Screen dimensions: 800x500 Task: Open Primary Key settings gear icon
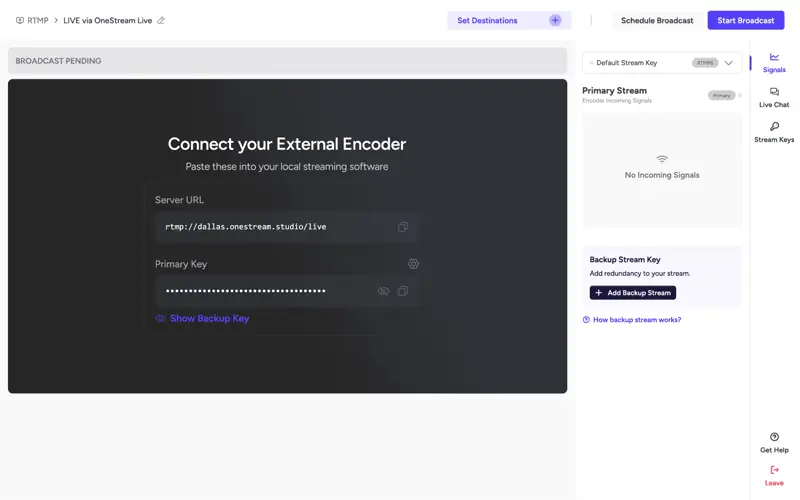click(x=413, y=264)
